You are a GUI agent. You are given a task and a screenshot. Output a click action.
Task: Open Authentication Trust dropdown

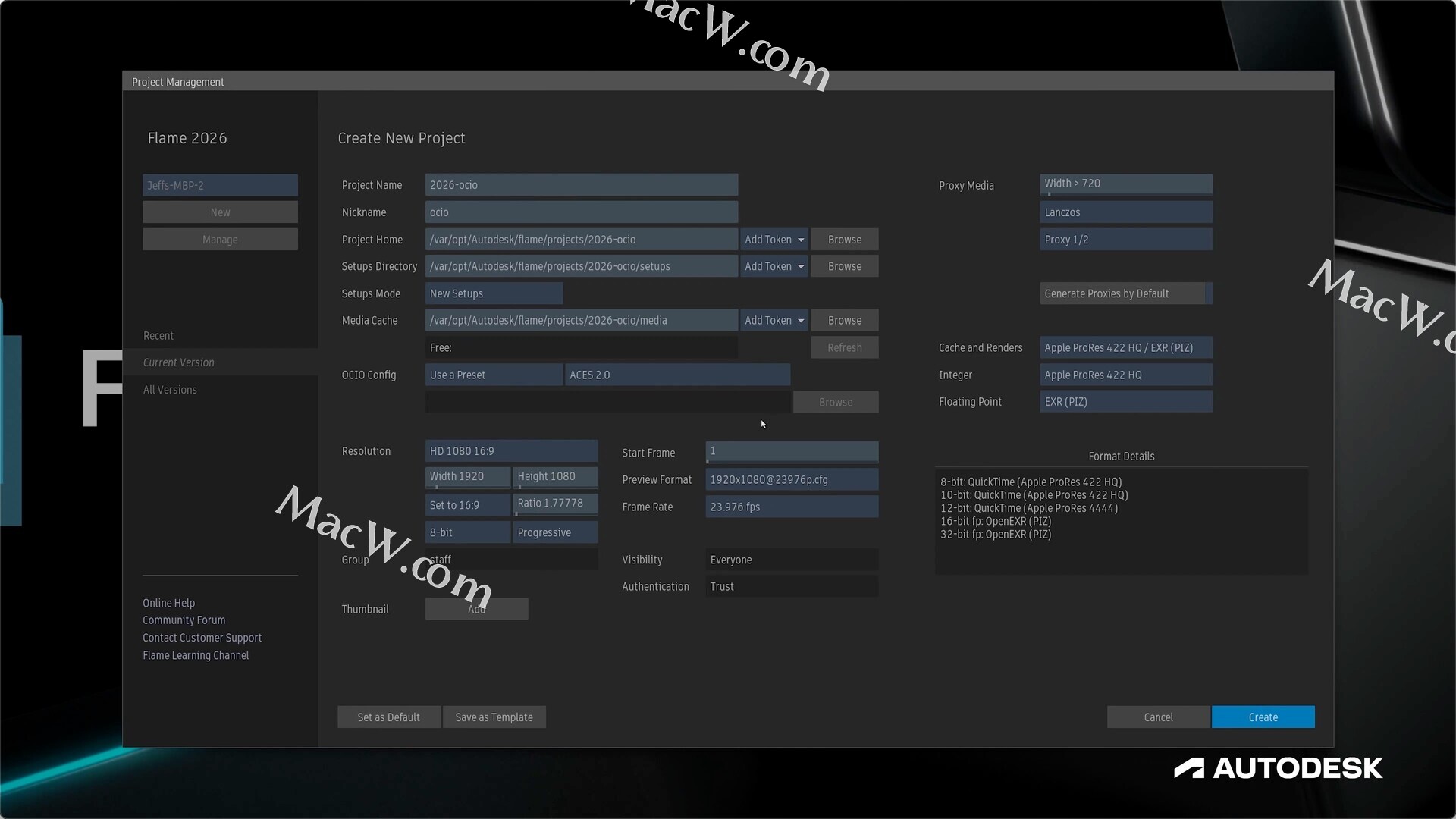click(792, 586)
